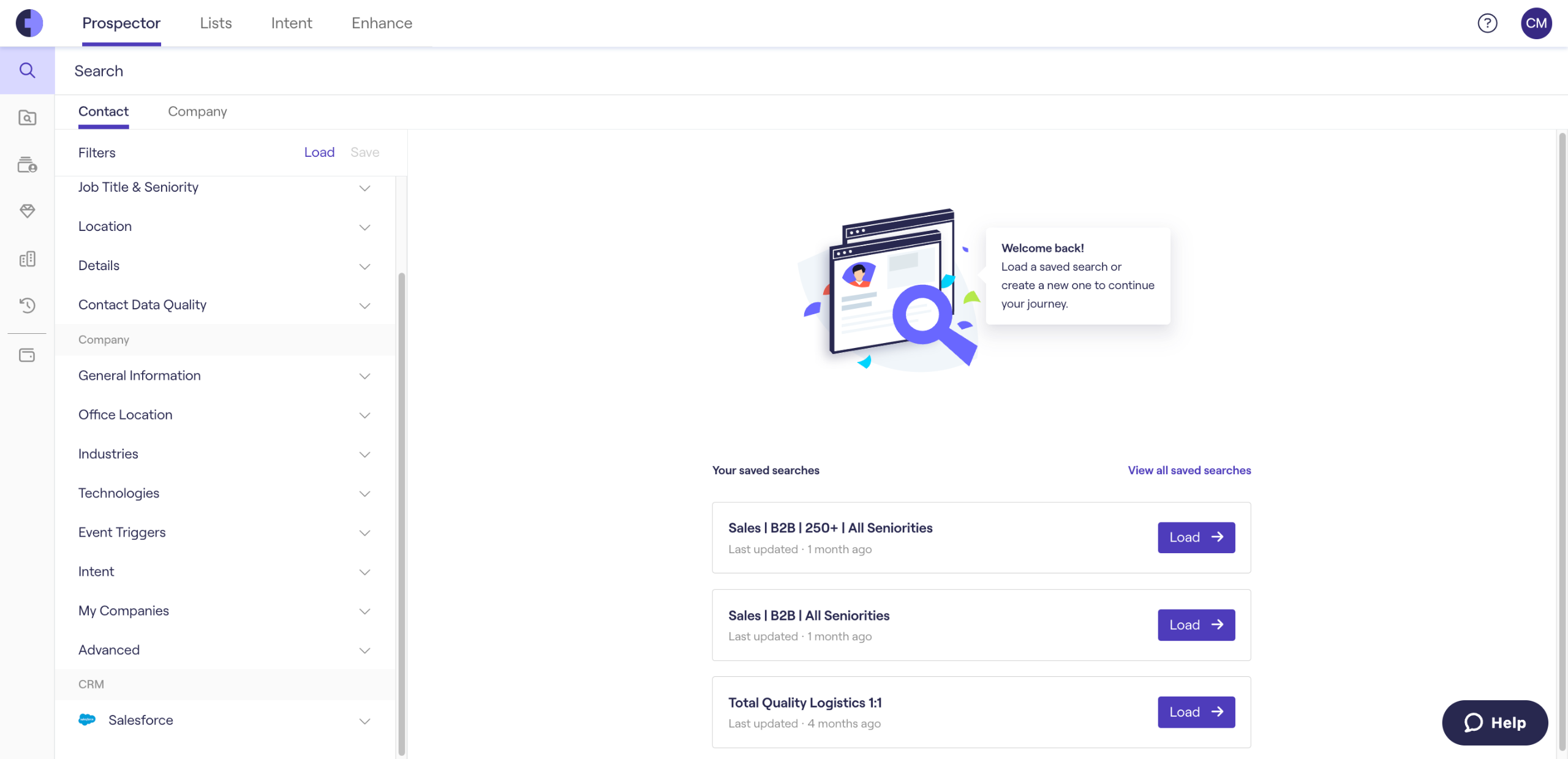Switch to the Company search tab
The image size is (1568, 759).
click(197, 111)
